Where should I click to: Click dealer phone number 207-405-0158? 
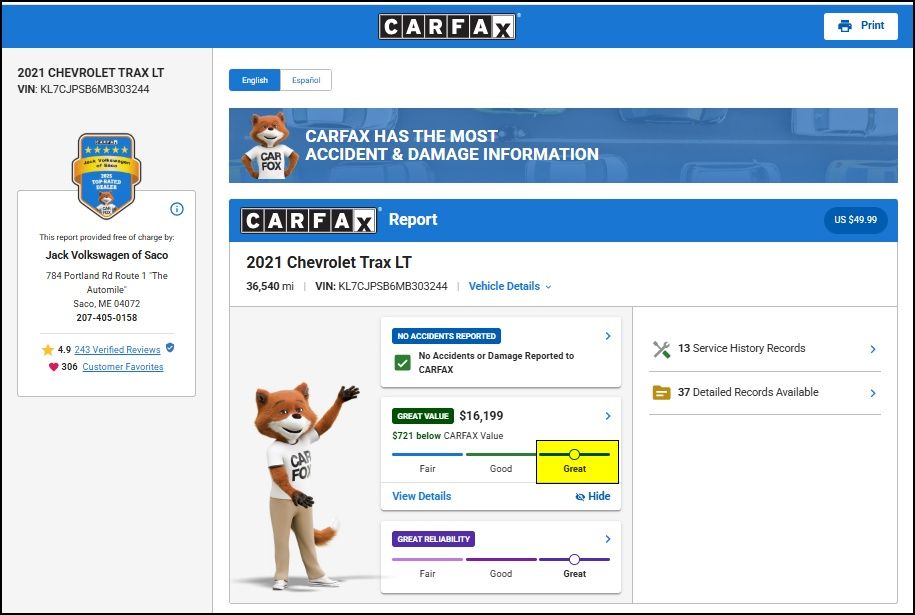(x=107, y=317)
